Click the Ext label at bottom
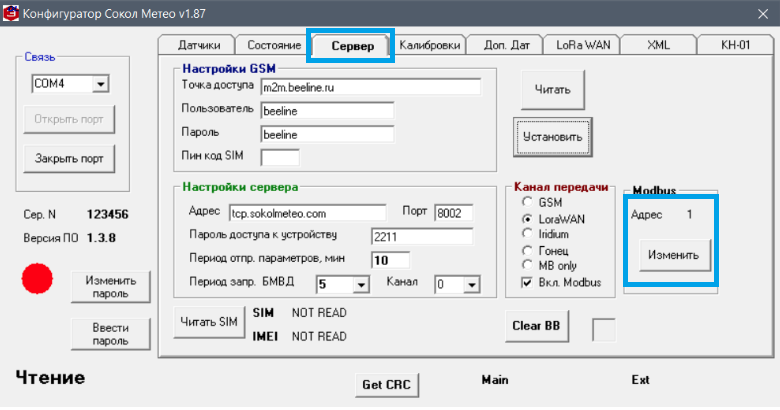This screenshot has height=410, width=780. pyautogui.click(x=640, y=380)
